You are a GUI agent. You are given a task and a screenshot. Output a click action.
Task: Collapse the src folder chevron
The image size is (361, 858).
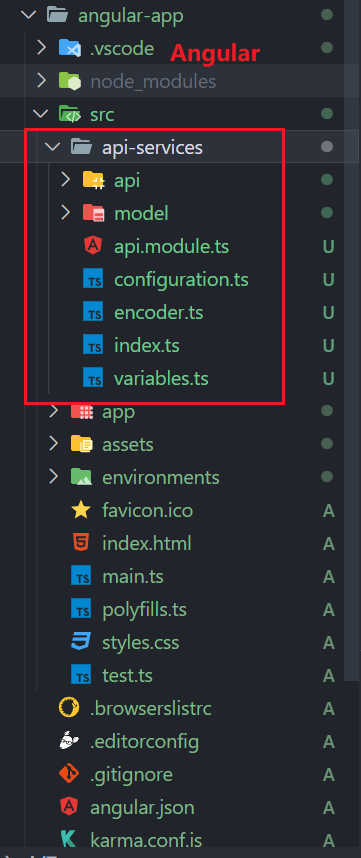40,114
